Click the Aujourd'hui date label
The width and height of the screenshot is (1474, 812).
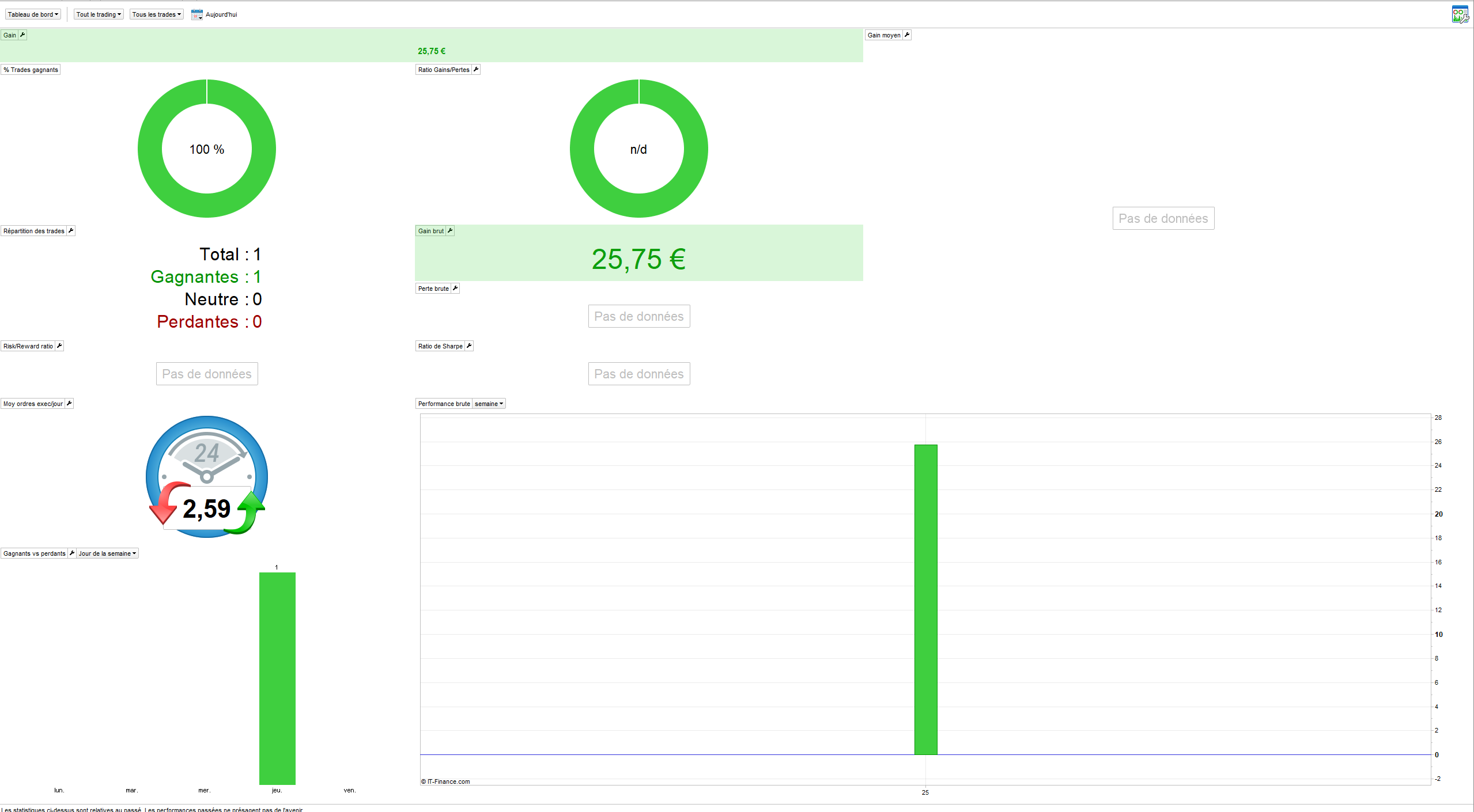point(221,14)
